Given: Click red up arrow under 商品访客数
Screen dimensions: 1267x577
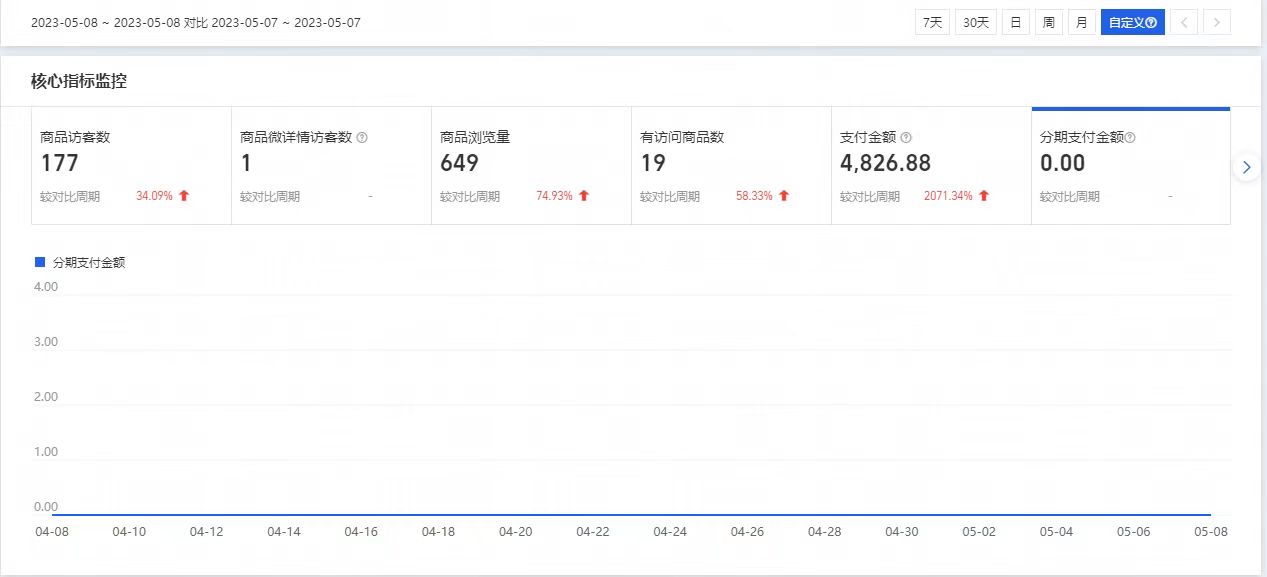Looking at the screenshot, I should pos(184,196).
